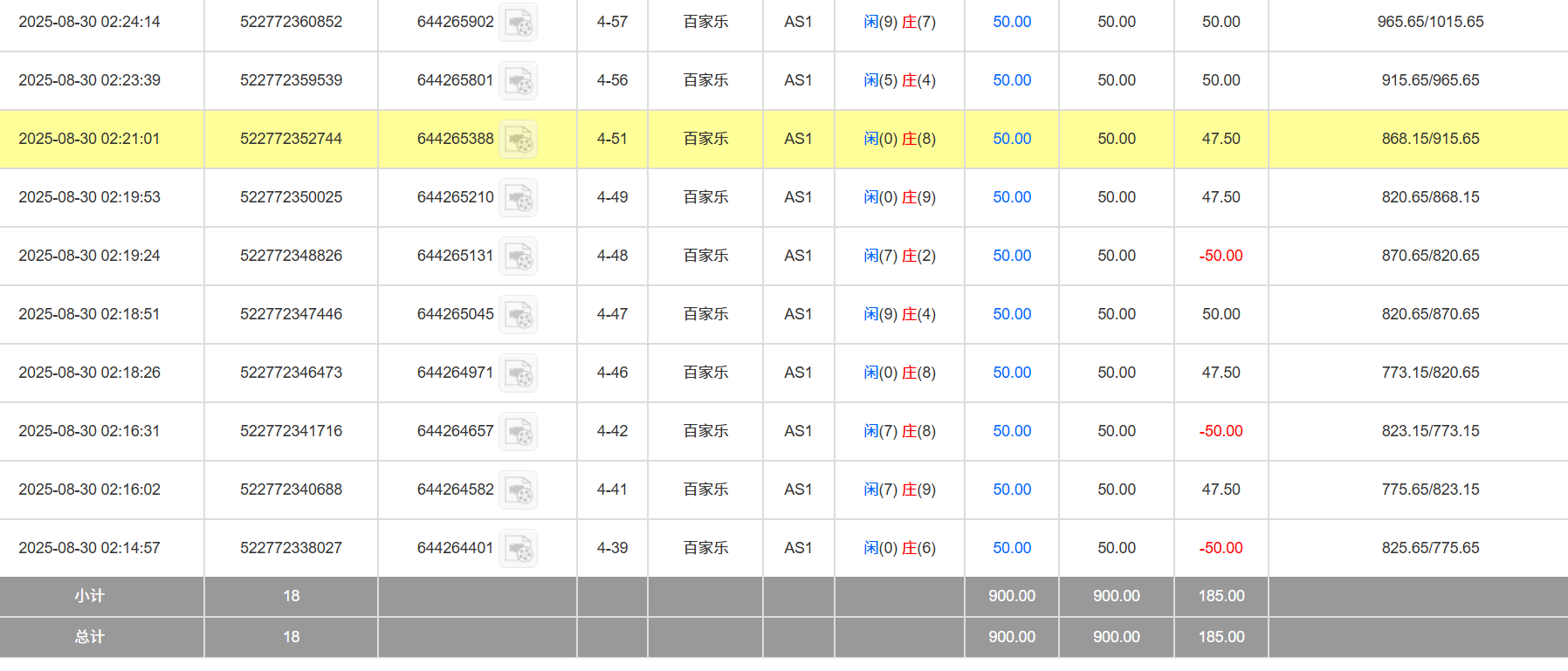The image size is (1568, 671).
Task: Select order number 522772352744 in highlighted row
Action: click(x=291, y=139)
